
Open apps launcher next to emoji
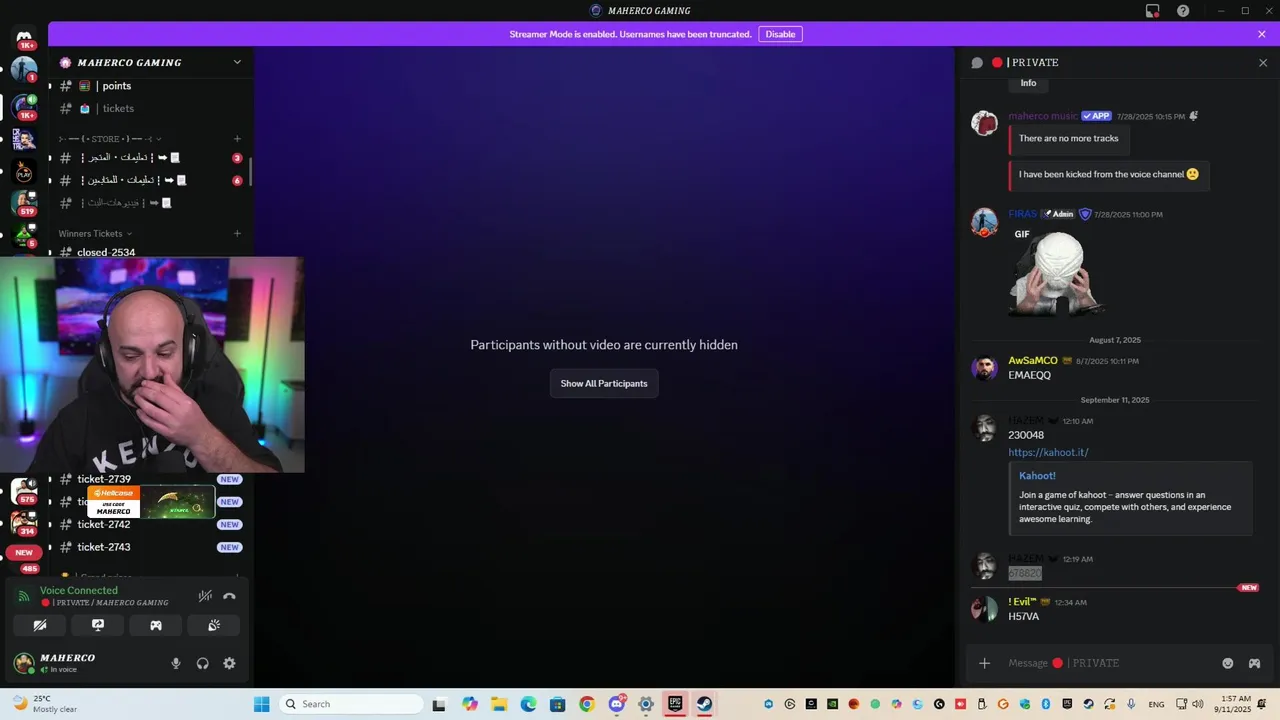(x=1254, y=663)
